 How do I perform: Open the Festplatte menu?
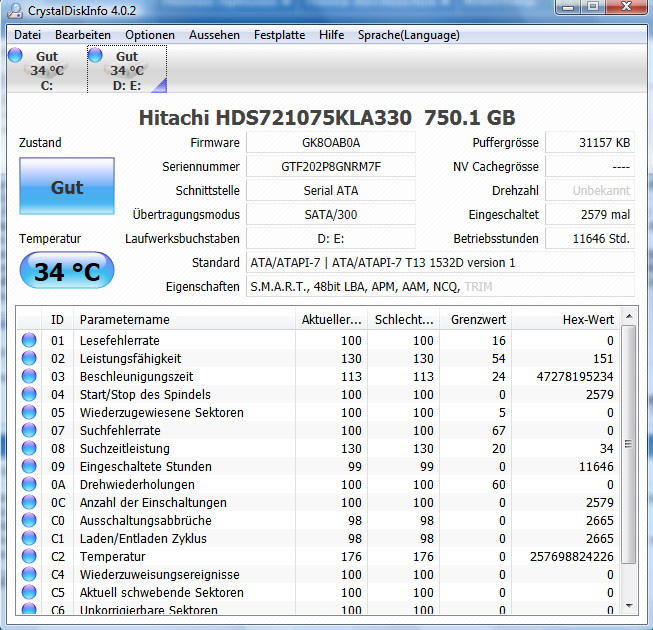click(279, 35)
